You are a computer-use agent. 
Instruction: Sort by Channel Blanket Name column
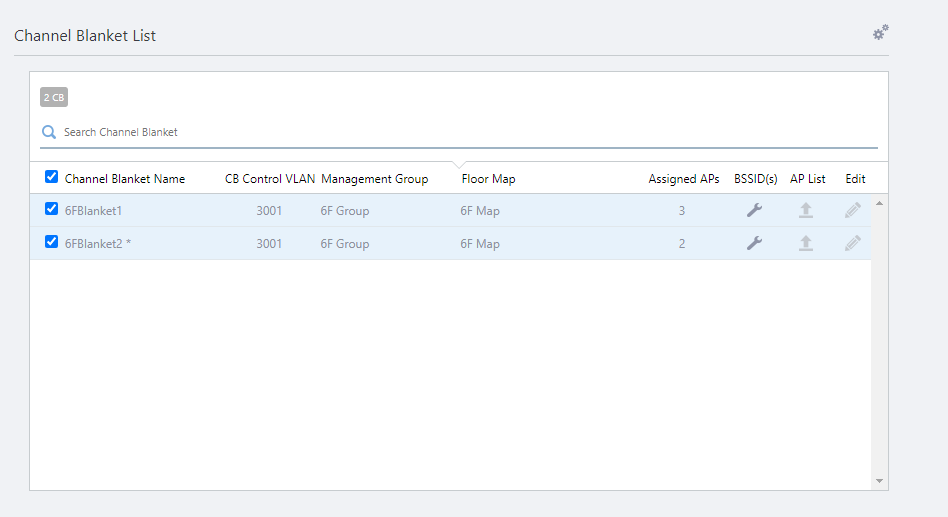(125, 179)
